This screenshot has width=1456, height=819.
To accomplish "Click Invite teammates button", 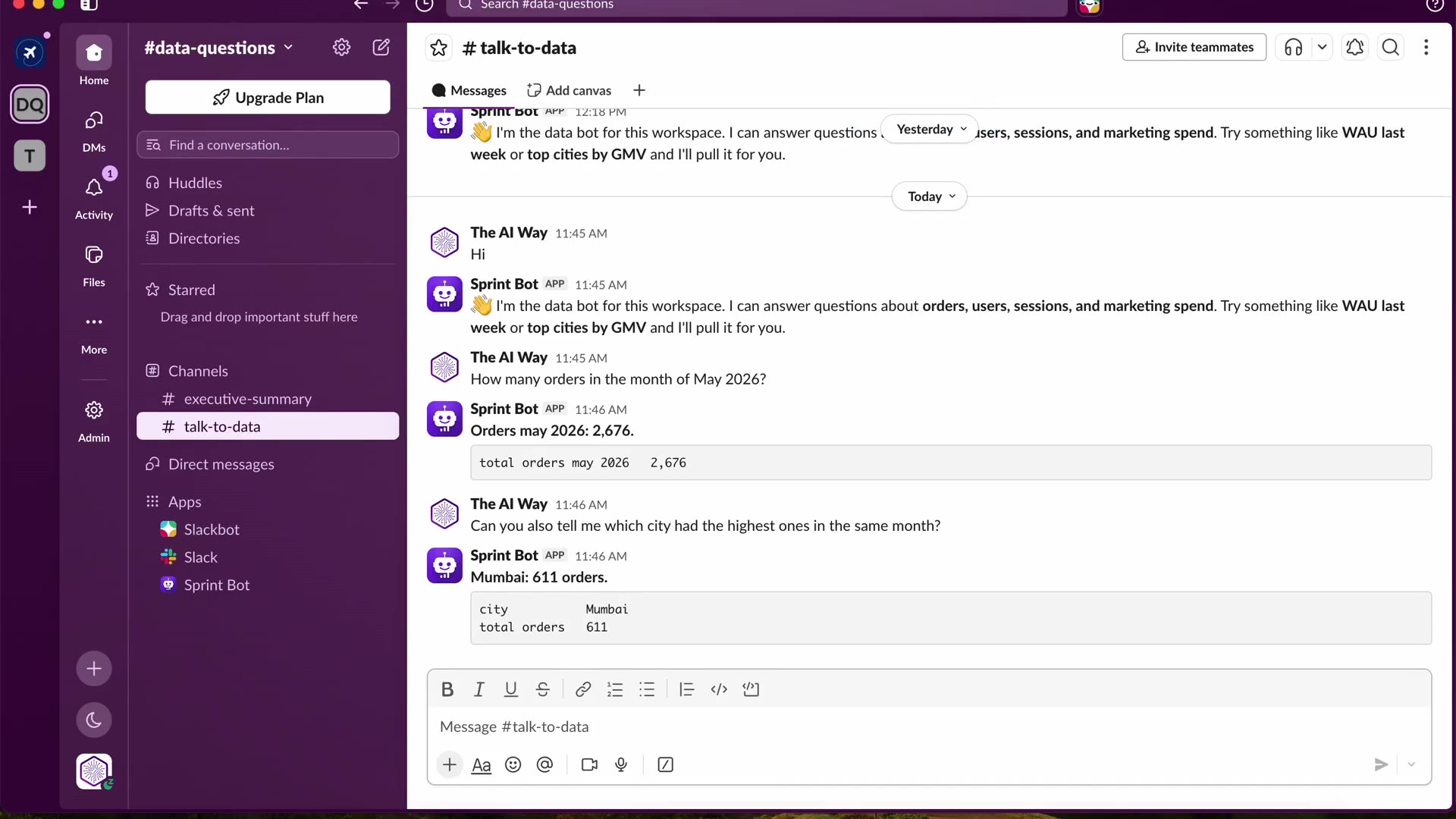I will coord(1194,47).
